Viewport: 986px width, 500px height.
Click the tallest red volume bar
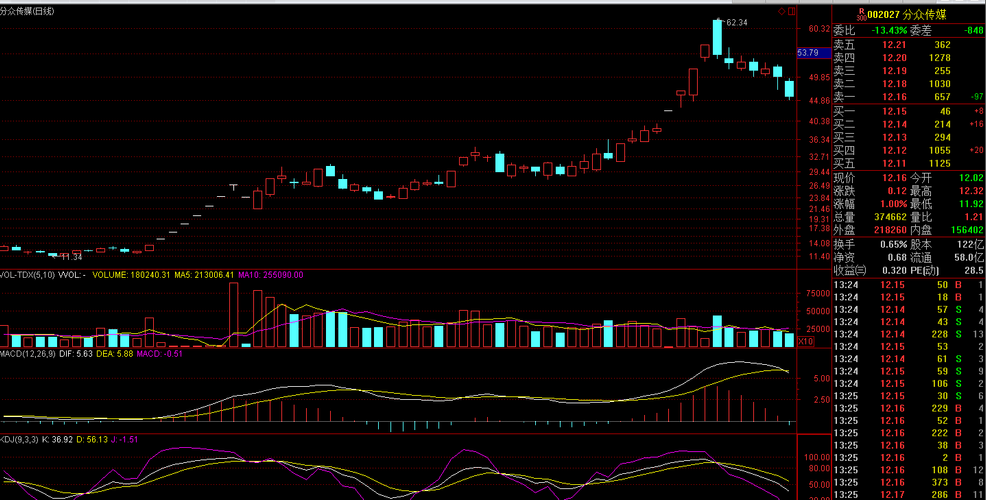coord(233,315)
